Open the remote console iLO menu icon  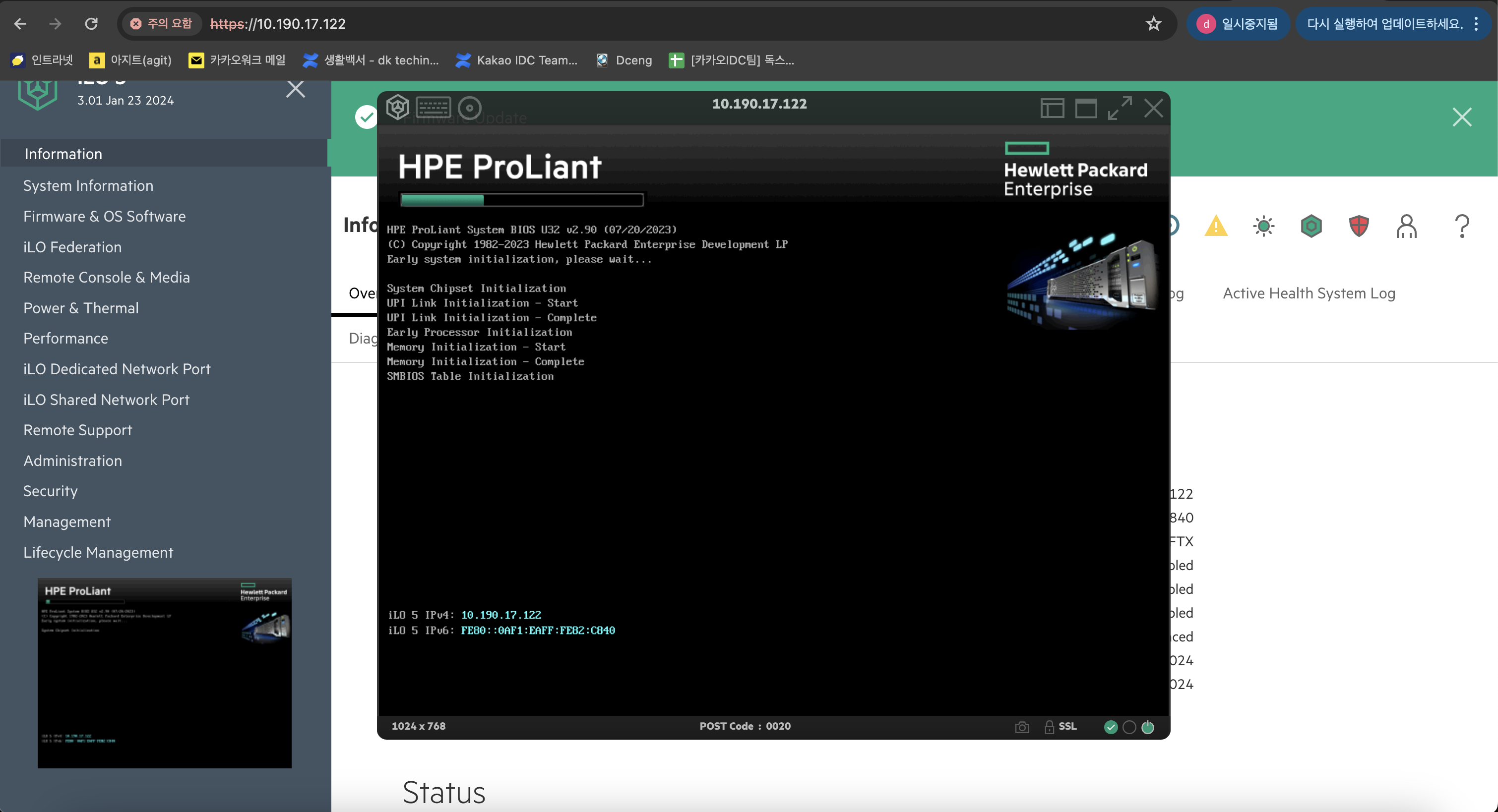coord(398,108)
